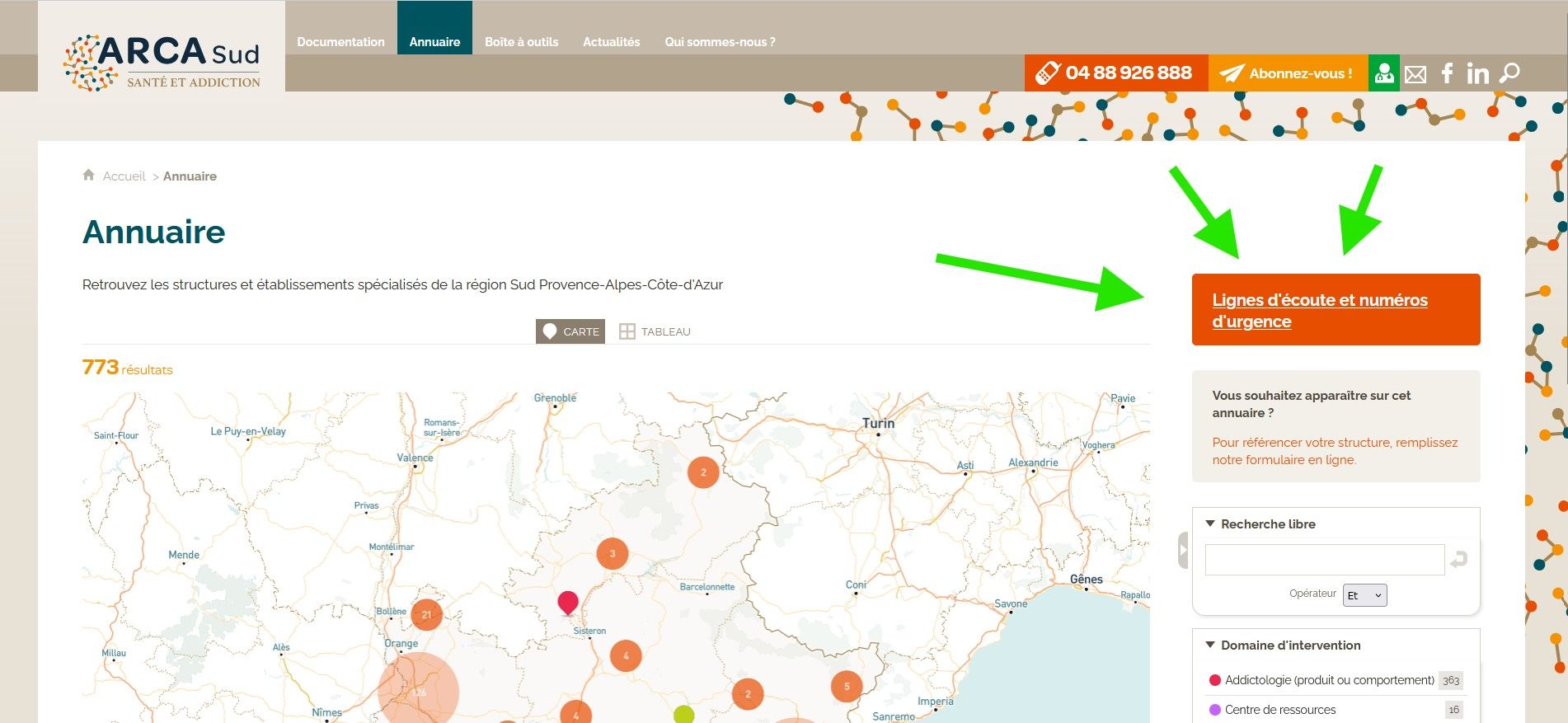Screen dimensions: 1568x723
Task: Click the Recherche libre text field
Action: (x=1324, y=560)
